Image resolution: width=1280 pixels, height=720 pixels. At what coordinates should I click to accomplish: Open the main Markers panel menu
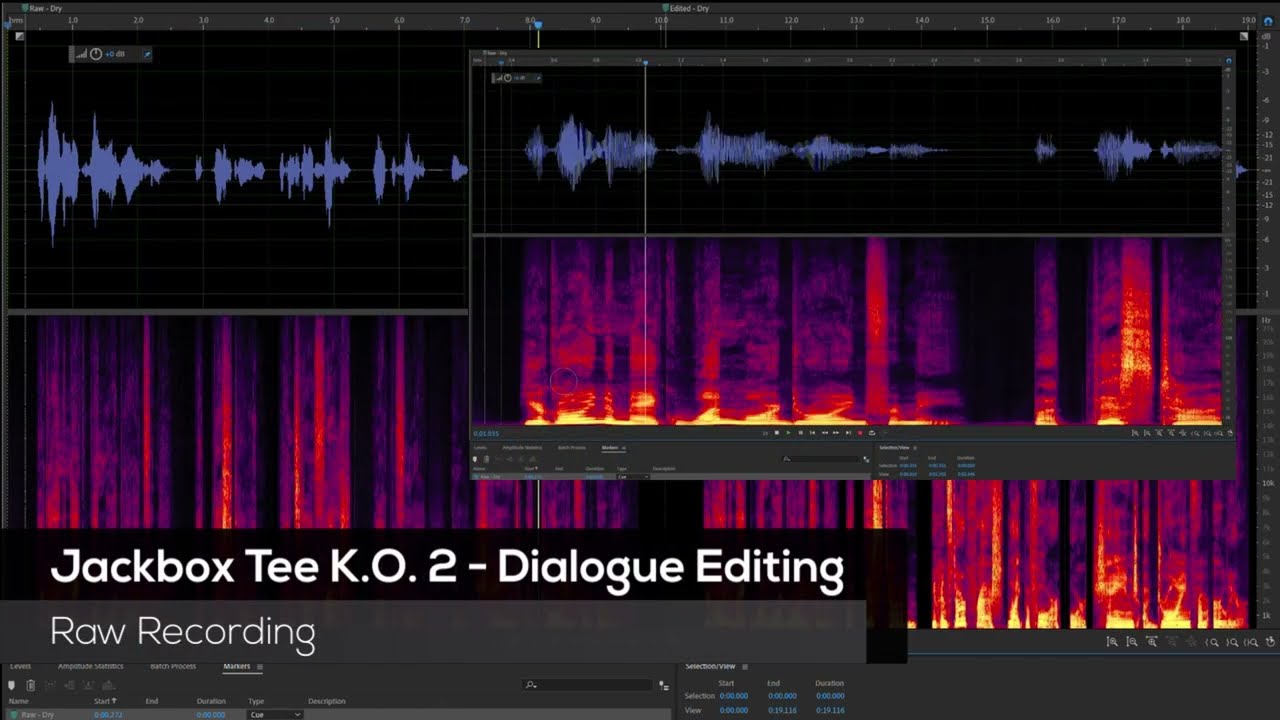(260, 667)
